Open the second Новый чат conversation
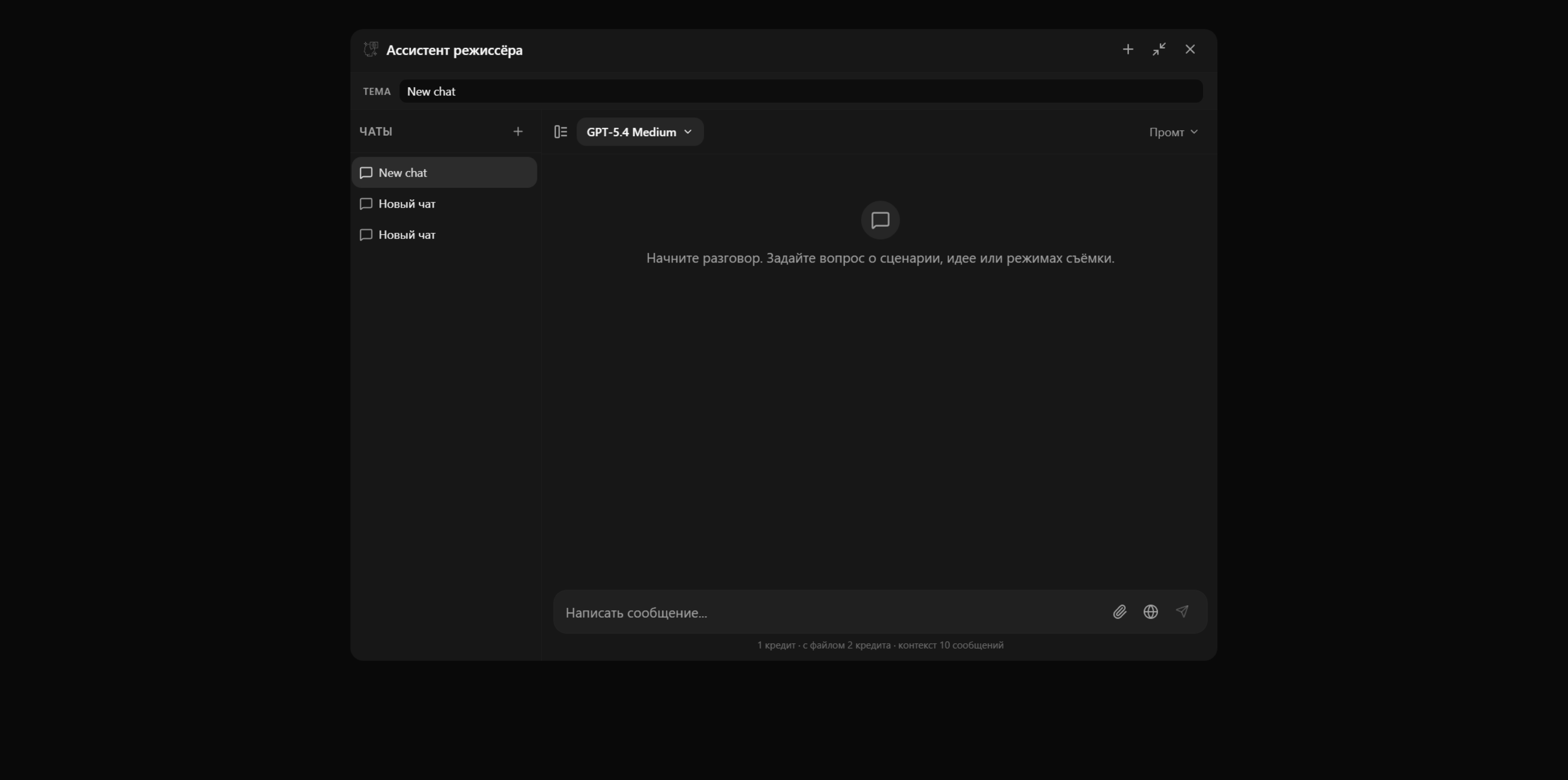This screenshot has height=780, width=1568. [x=445, y=235]
